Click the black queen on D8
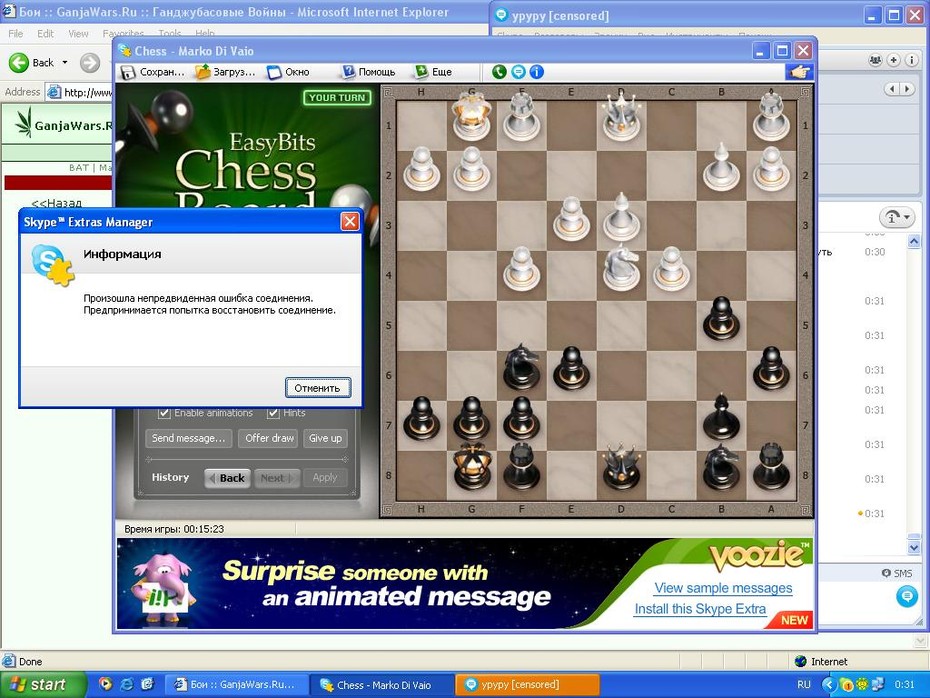 pyautogui.click(x=621, y=467)
